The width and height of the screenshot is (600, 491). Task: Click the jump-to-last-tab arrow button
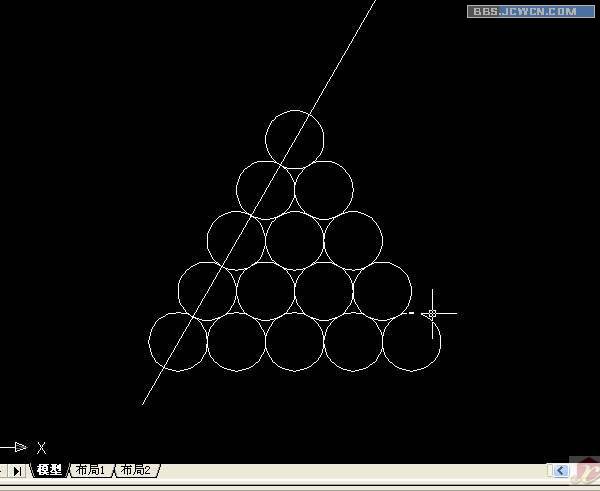17,470
